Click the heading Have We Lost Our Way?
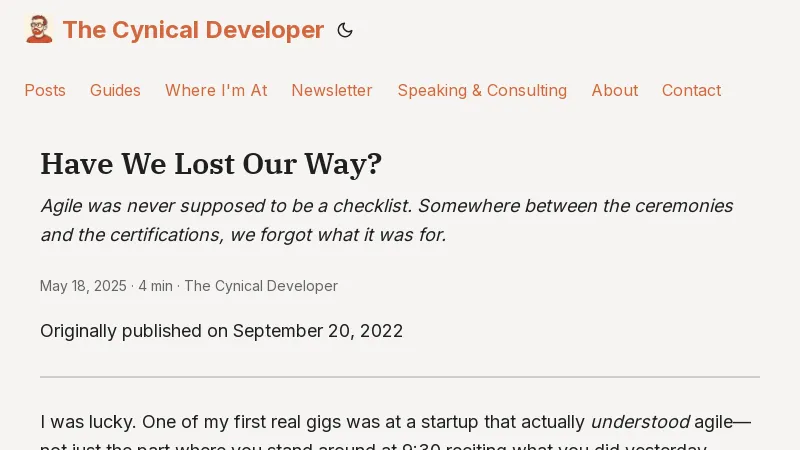 click(x=211, y=164)
